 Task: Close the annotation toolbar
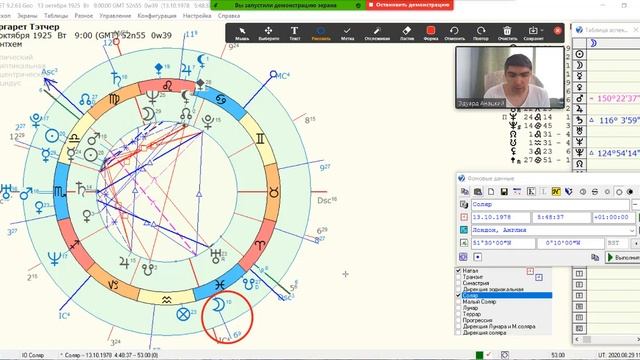coord(558,31)
